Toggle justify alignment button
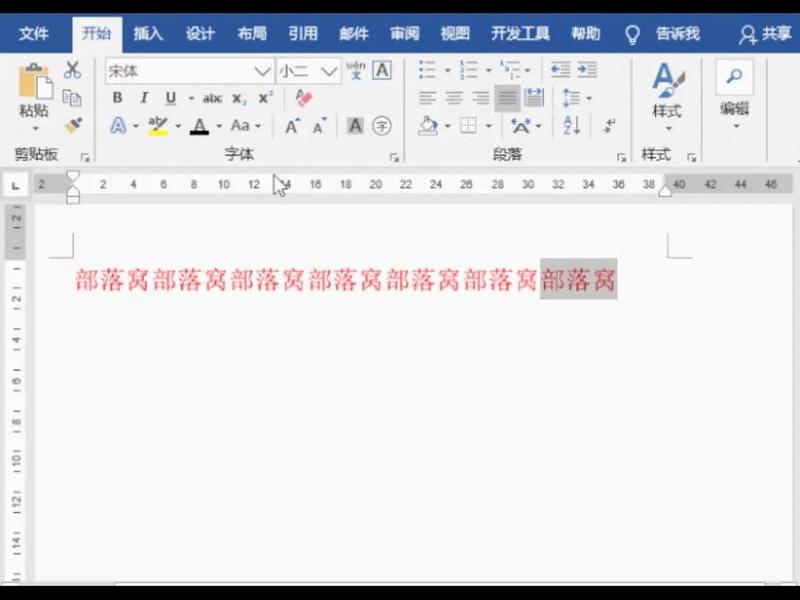 [507, 97]
